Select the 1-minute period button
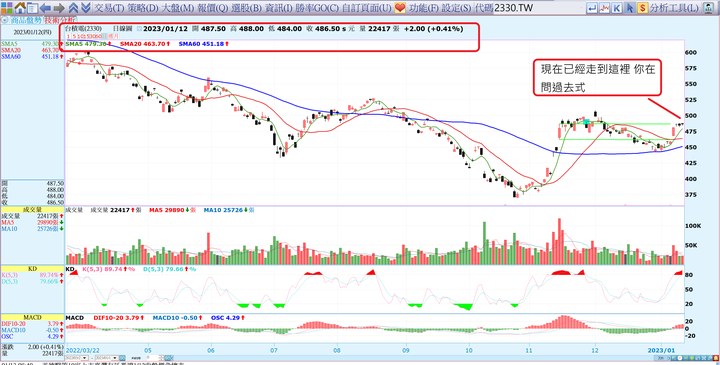Screen dimensions: 720x365 point(69,36)
